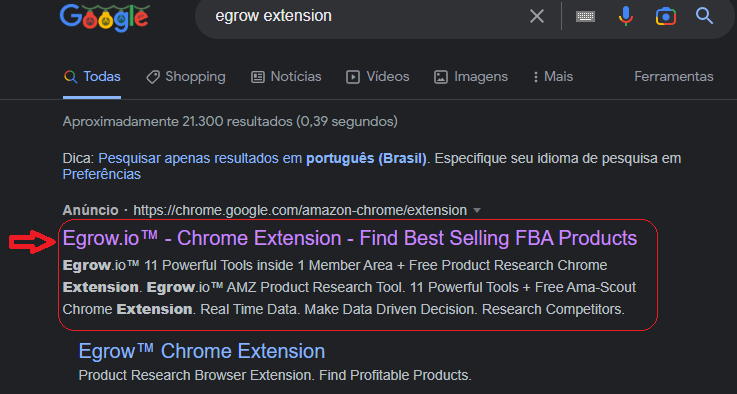Expand the Mais menu

pos(553,77)
